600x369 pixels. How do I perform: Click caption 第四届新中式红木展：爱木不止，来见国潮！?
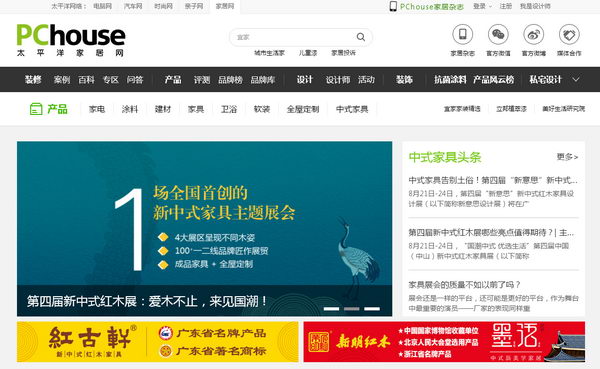(x=147, y=301)
